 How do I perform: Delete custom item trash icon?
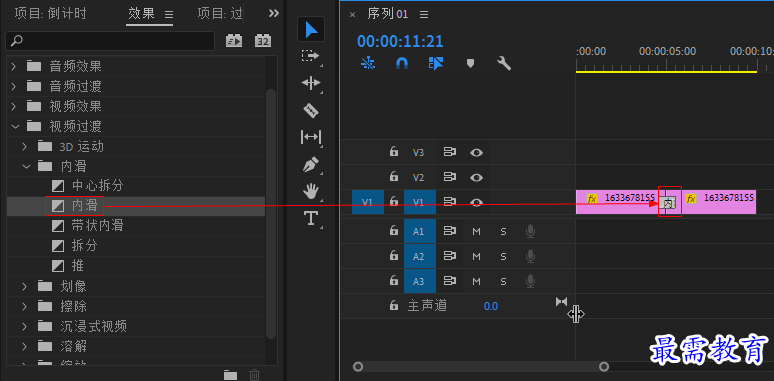(254, 375)
